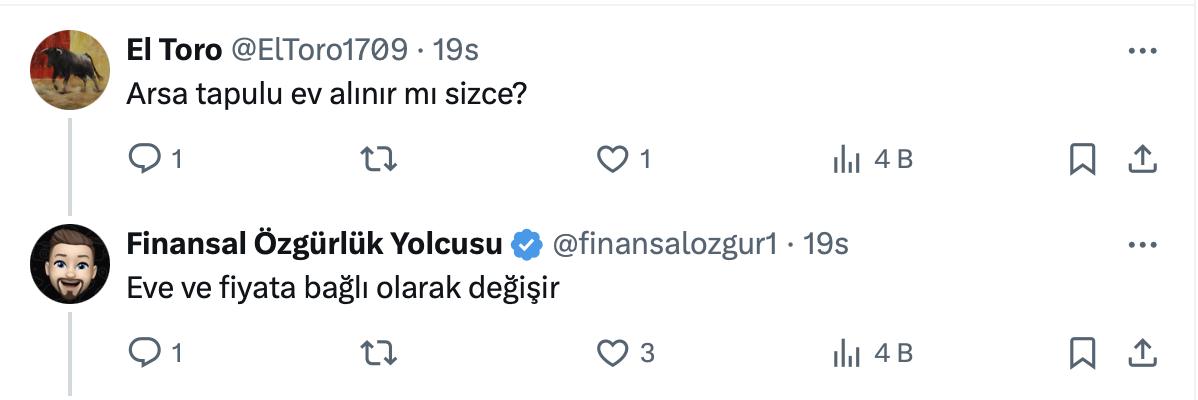Reply to Finansal Özgürlük Yolcusu's tweet
The width and height of the screenshot is (1198, 400).
[x=145, y=352]
